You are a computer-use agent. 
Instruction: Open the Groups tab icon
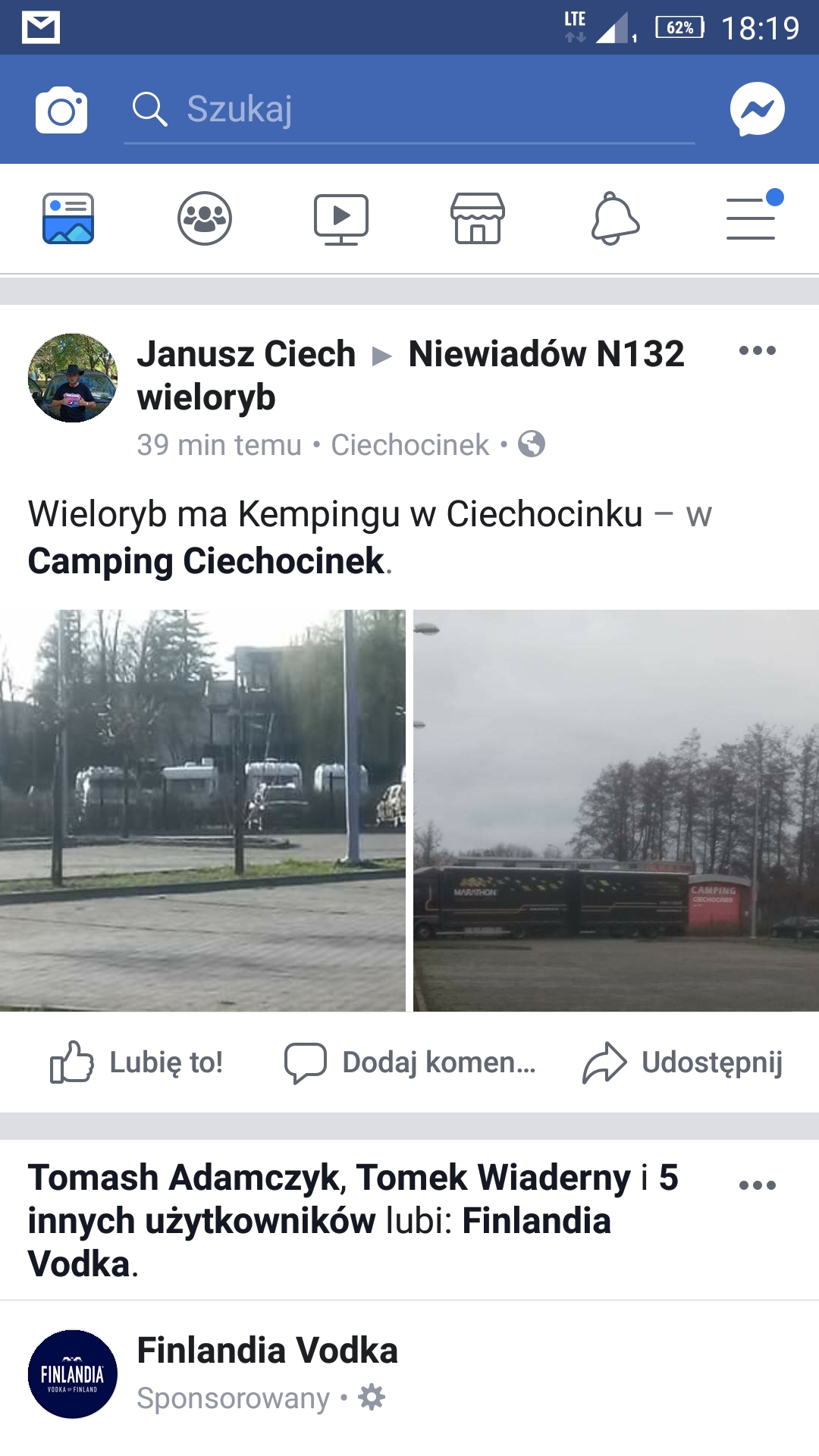[x=205, y=218]
